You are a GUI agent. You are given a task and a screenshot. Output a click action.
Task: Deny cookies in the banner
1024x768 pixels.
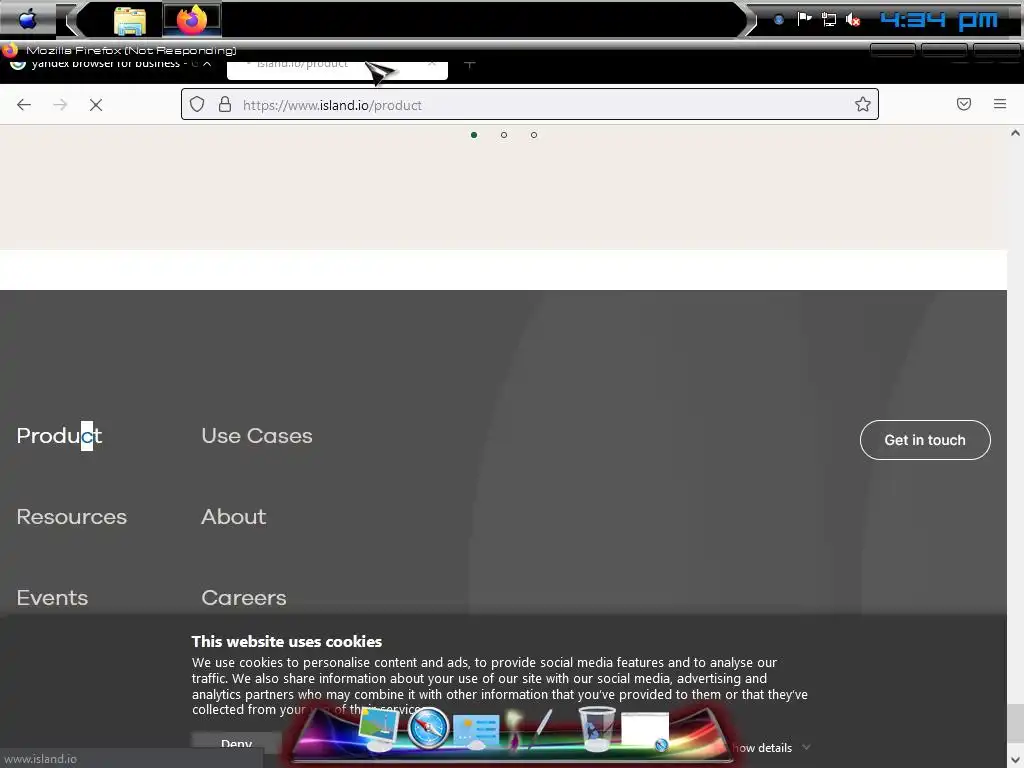[x=236, y=743]
